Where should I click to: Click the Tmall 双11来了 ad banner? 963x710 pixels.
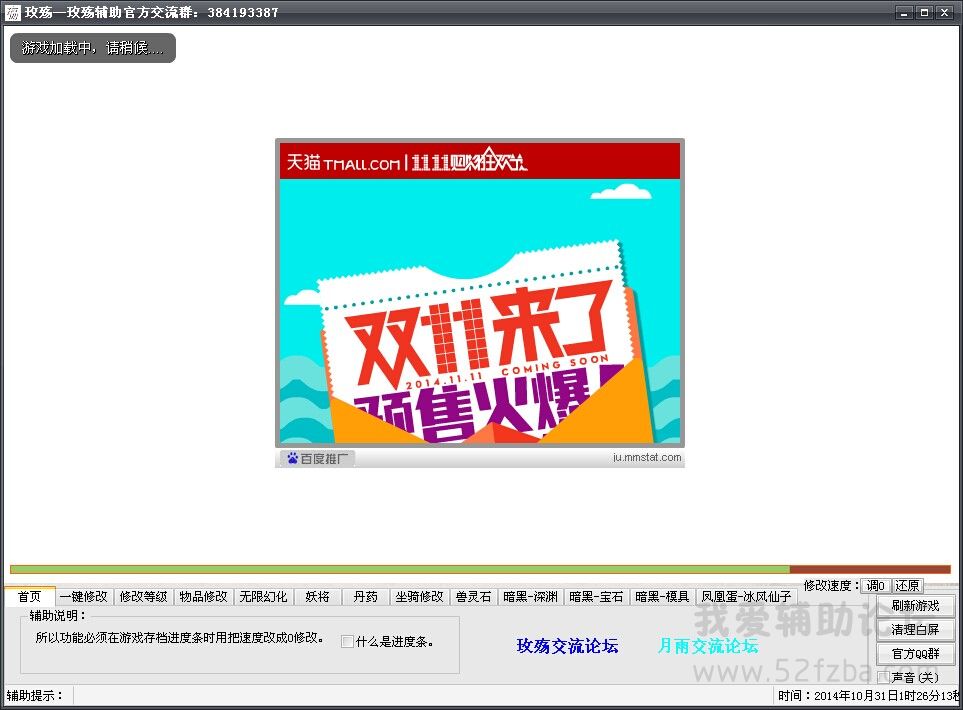[x=480, y=294]
